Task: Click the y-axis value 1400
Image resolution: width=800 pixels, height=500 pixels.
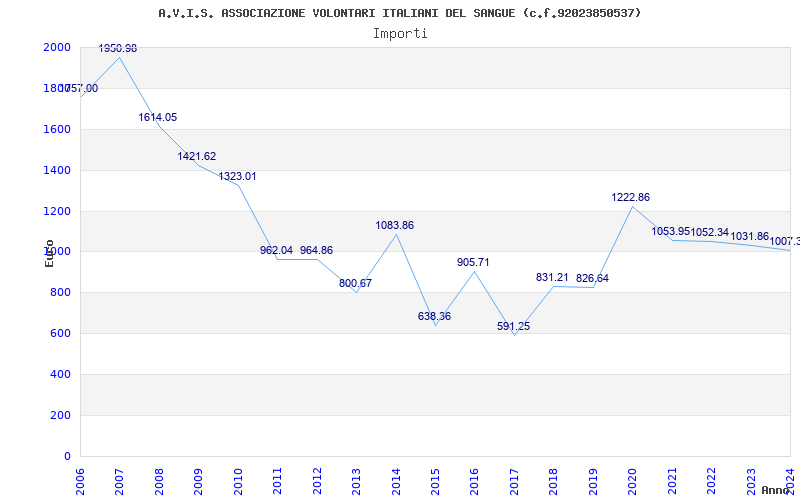Action: pos(57,170)
